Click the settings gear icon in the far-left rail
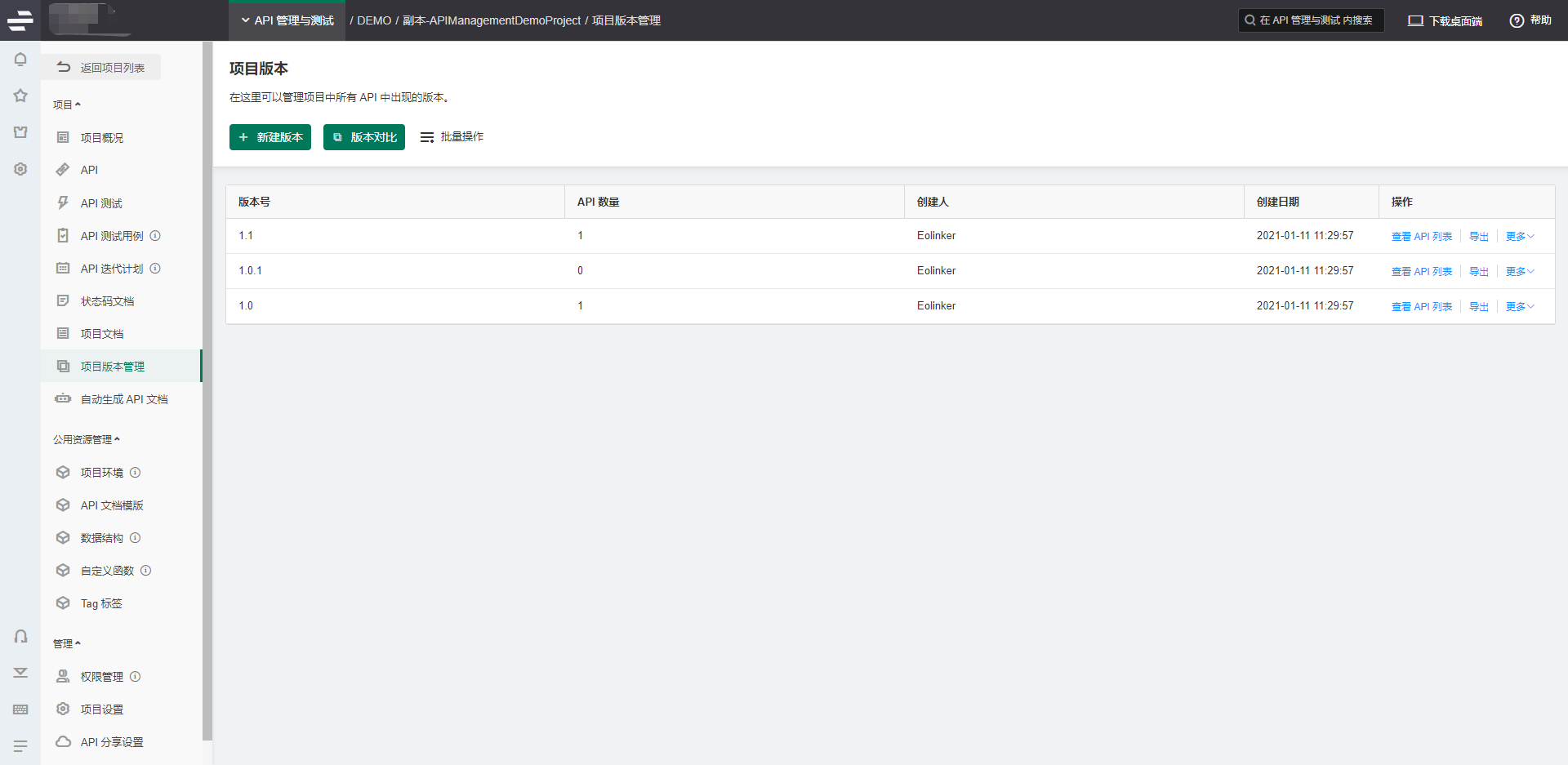Screen dimensions: 1568x765 20,169
